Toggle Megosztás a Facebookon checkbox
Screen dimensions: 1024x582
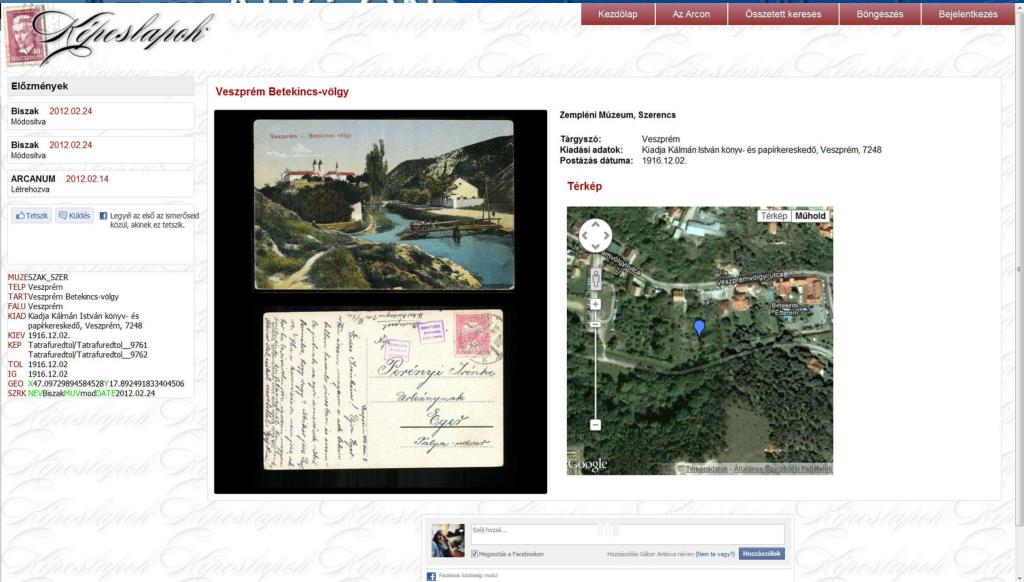tap(475, 554)
